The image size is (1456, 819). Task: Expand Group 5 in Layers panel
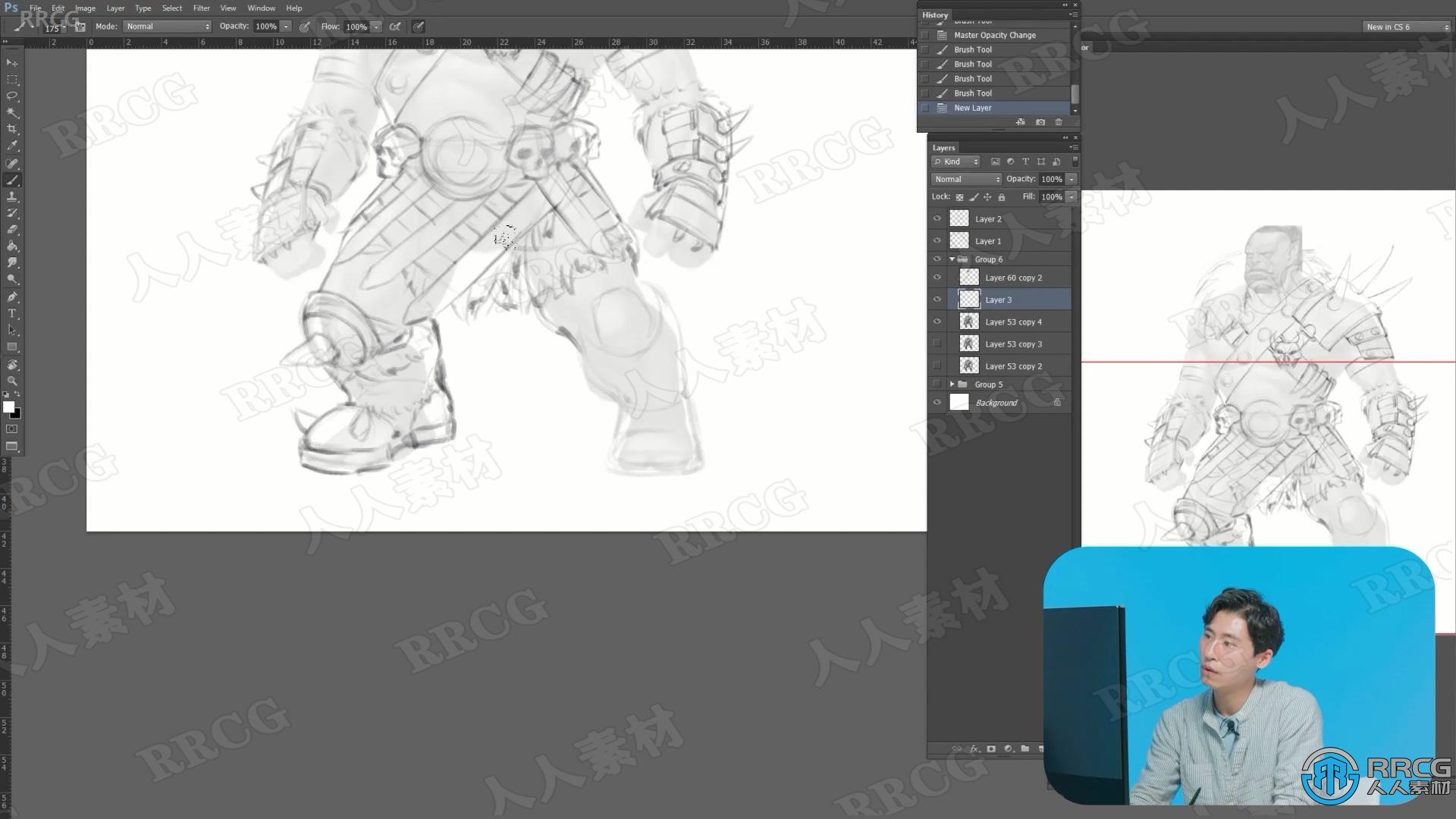(x=951, y=384)
